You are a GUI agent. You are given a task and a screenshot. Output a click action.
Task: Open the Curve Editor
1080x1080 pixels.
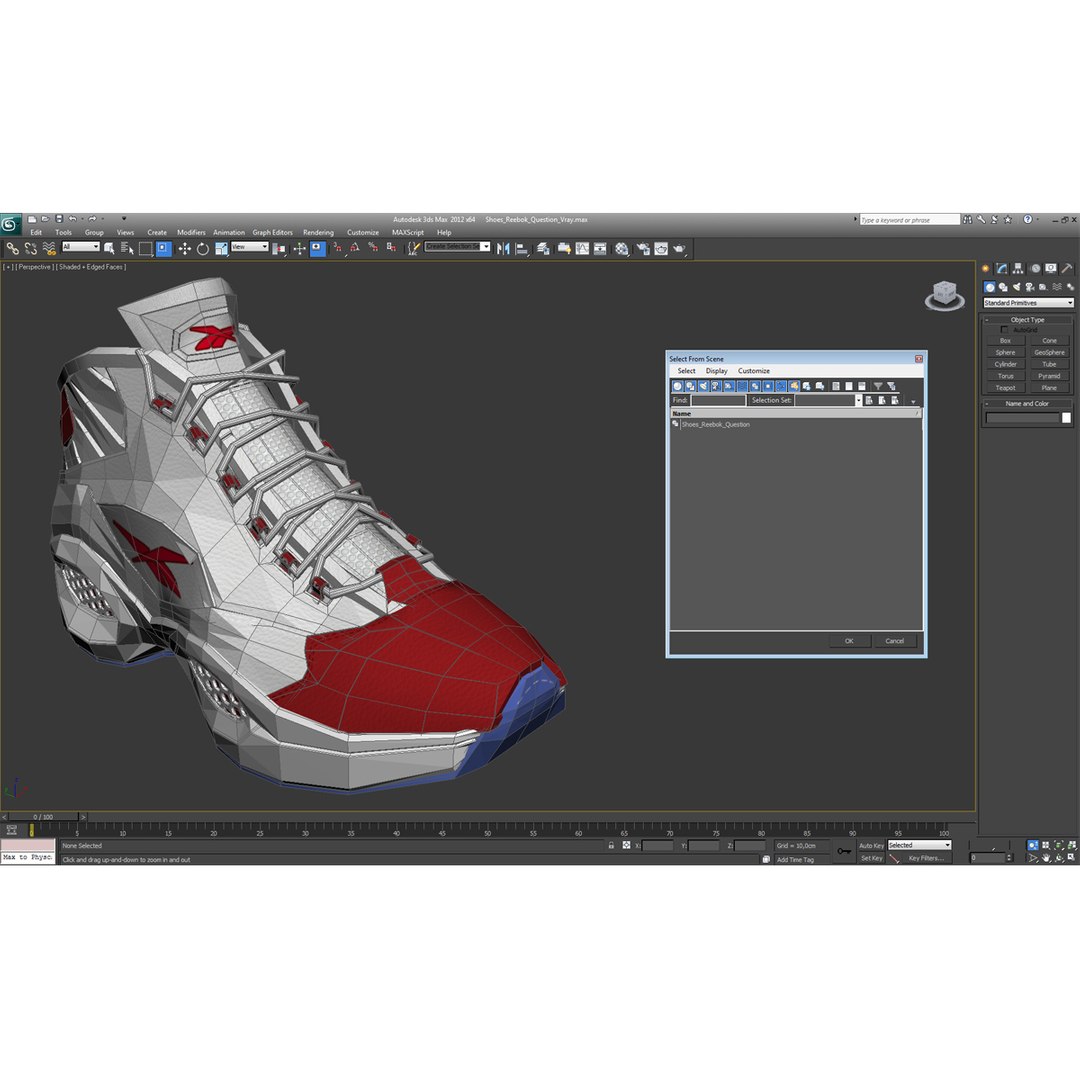point(583,249)
